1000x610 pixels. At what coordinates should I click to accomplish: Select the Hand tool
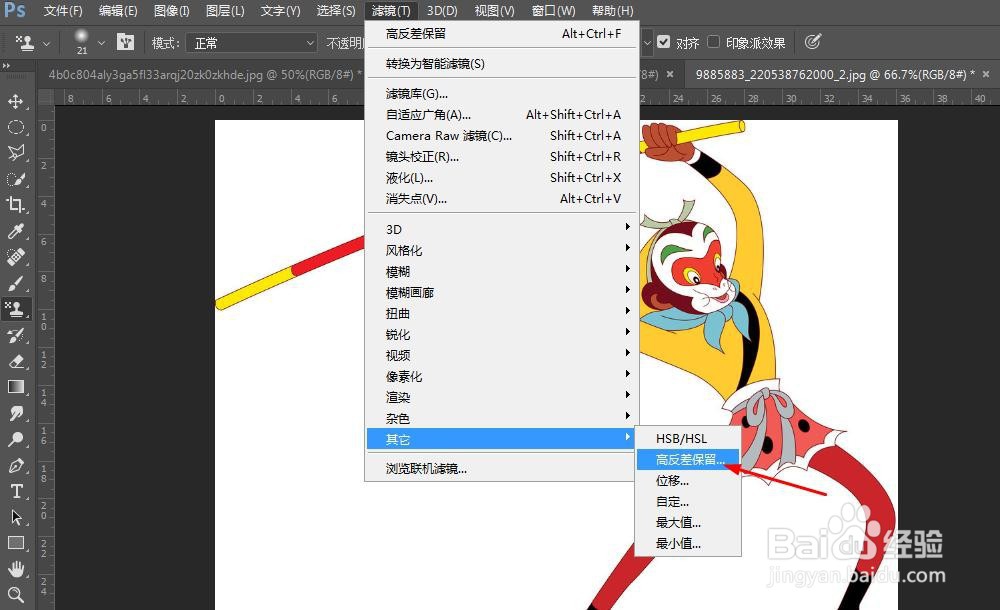pos(15,569)
